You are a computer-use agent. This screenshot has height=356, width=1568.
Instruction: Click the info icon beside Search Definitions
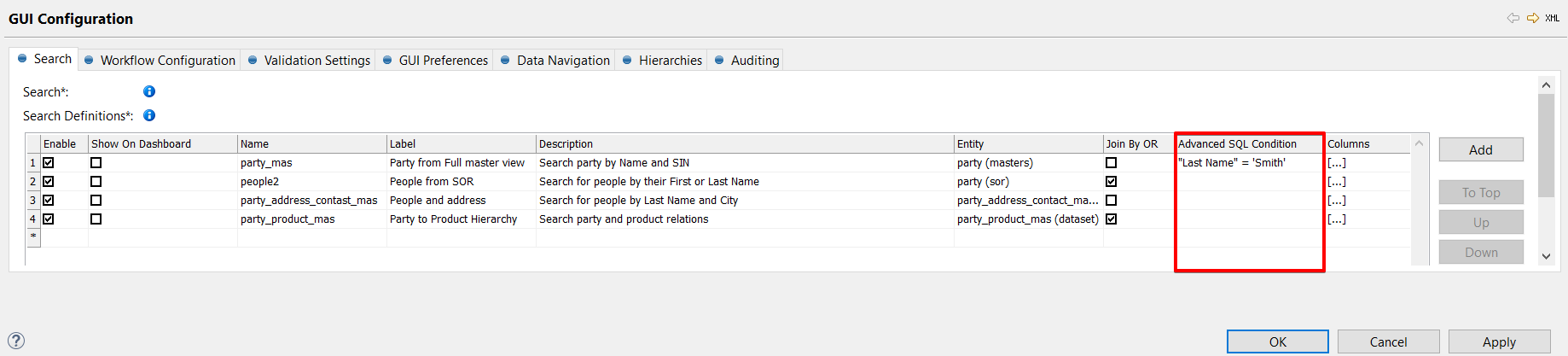(x=149, y=115)
